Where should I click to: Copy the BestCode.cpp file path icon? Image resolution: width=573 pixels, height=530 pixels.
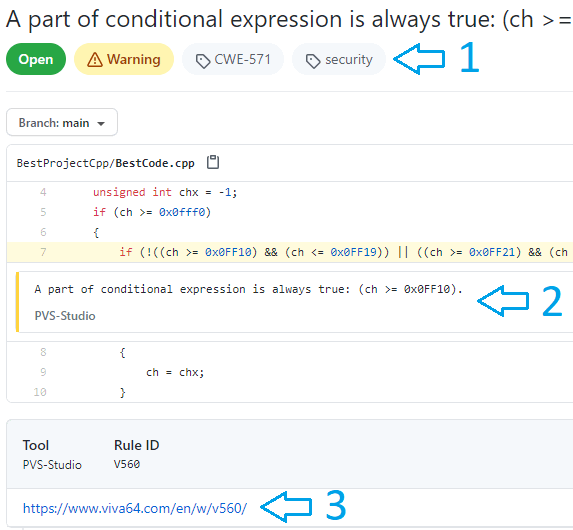click(213, 162)
